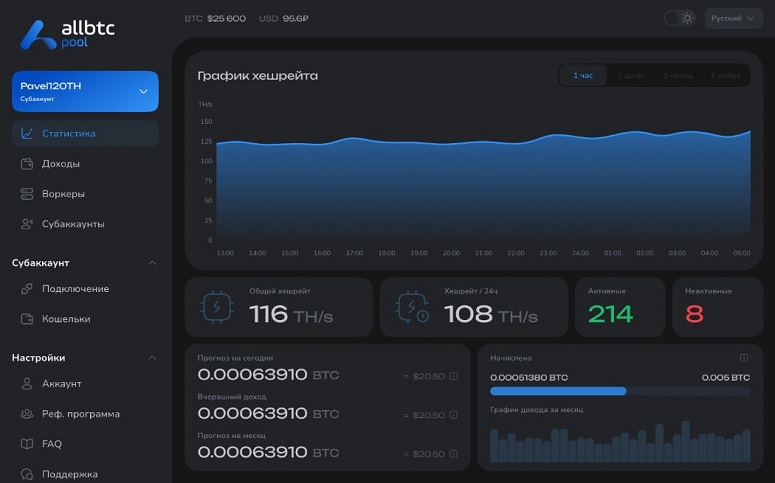Select the Воркеры server icon
Image resolution: width=775 pixels, height=483 pixels.
point(27,194)
